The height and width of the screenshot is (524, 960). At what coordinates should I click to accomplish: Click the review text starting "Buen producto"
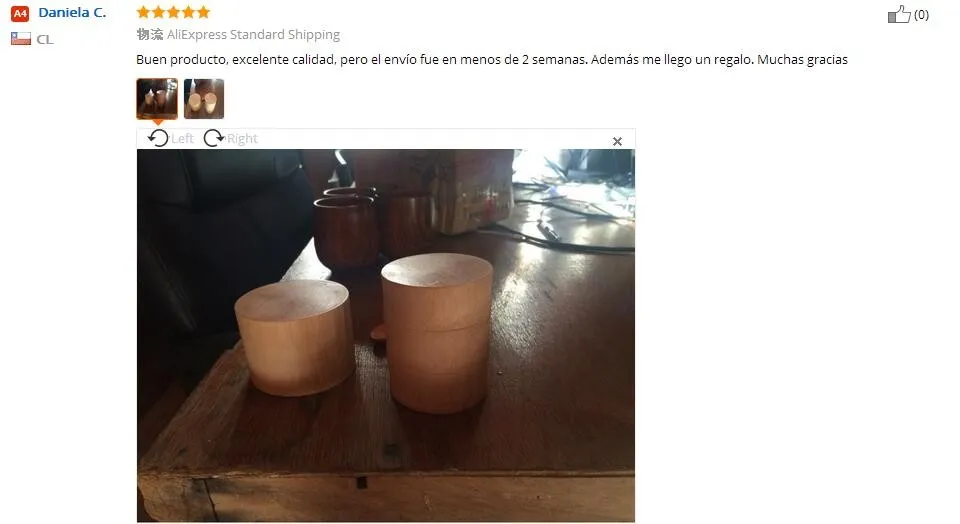pyautogui.click(x=492, y=60)
